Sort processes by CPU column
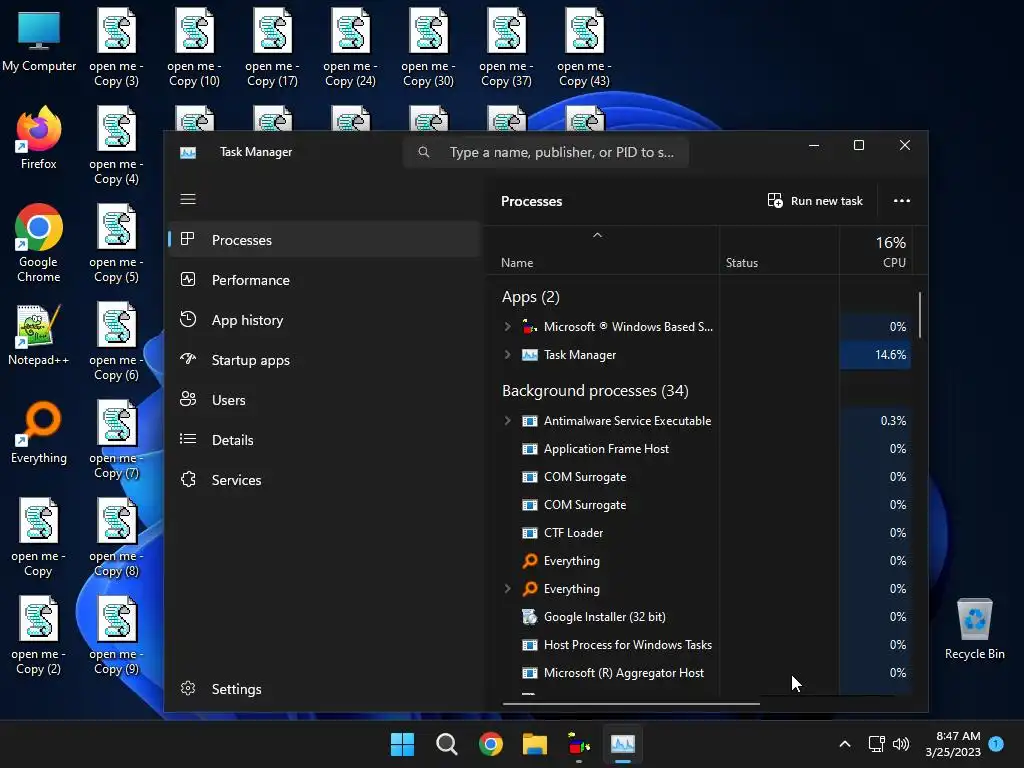Screen dimensions: 1024x768 (879, 251)
